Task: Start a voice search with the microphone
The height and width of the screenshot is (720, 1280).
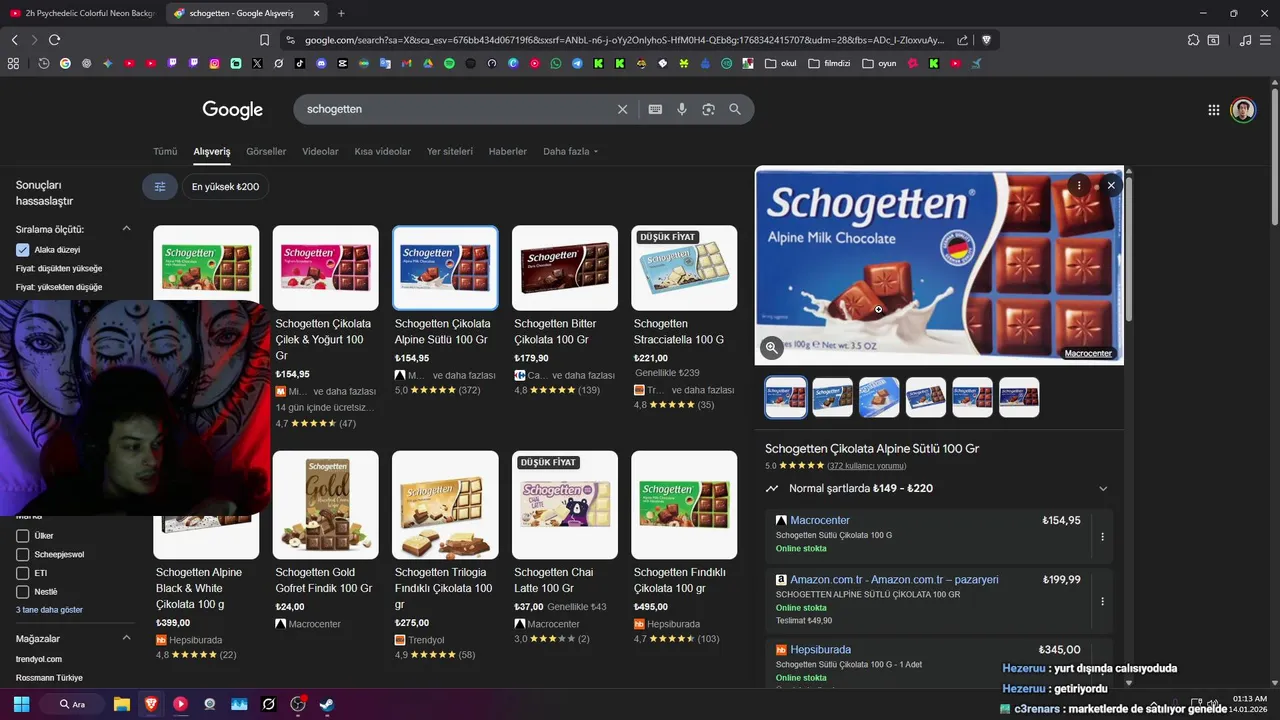Action: [682, 109]
